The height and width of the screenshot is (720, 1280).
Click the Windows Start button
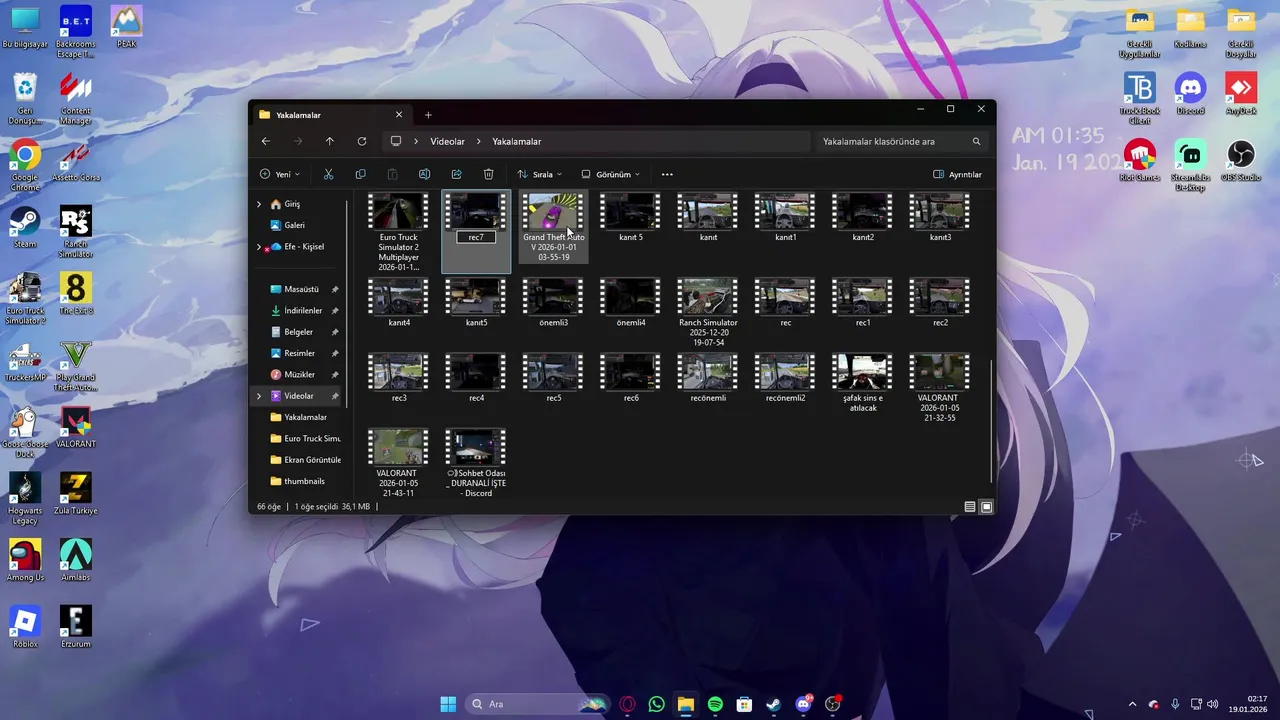coord(448,704)
